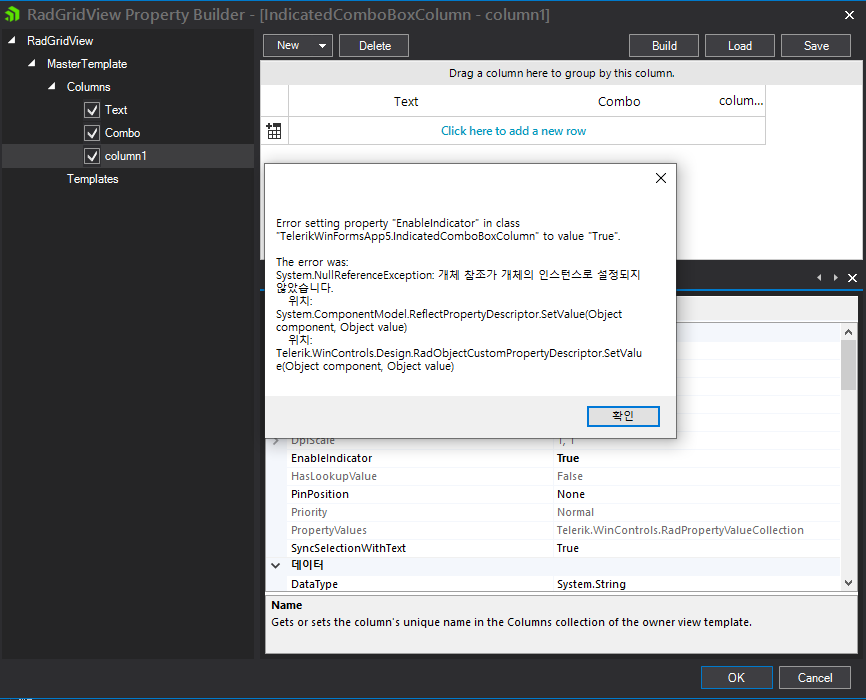Click the Load button
This screenshot has width=866, height=700.
click(x=740, y=46)
